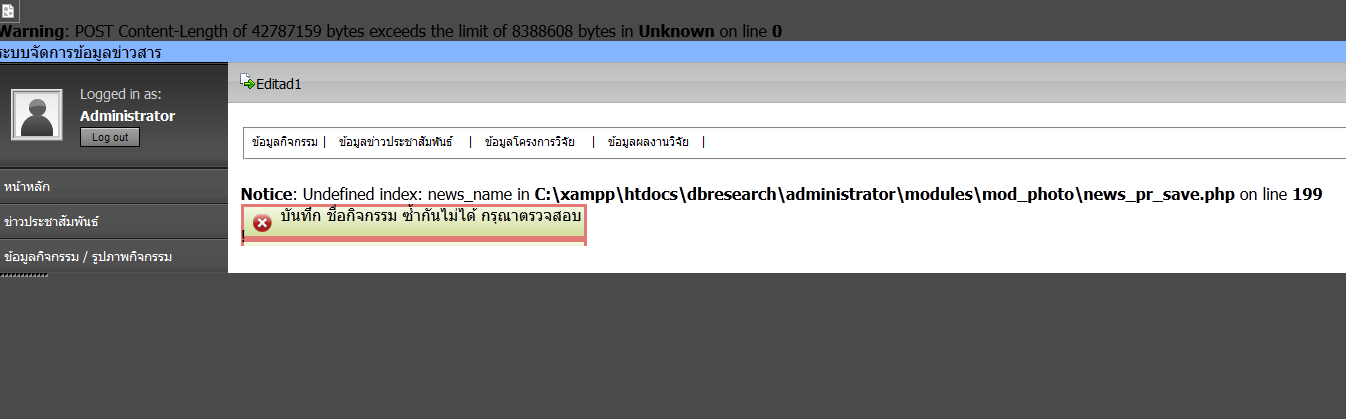Click the news_pr_save.php file path text
1346x419 pixels.
pyautogui.click(x=885, y=194)
